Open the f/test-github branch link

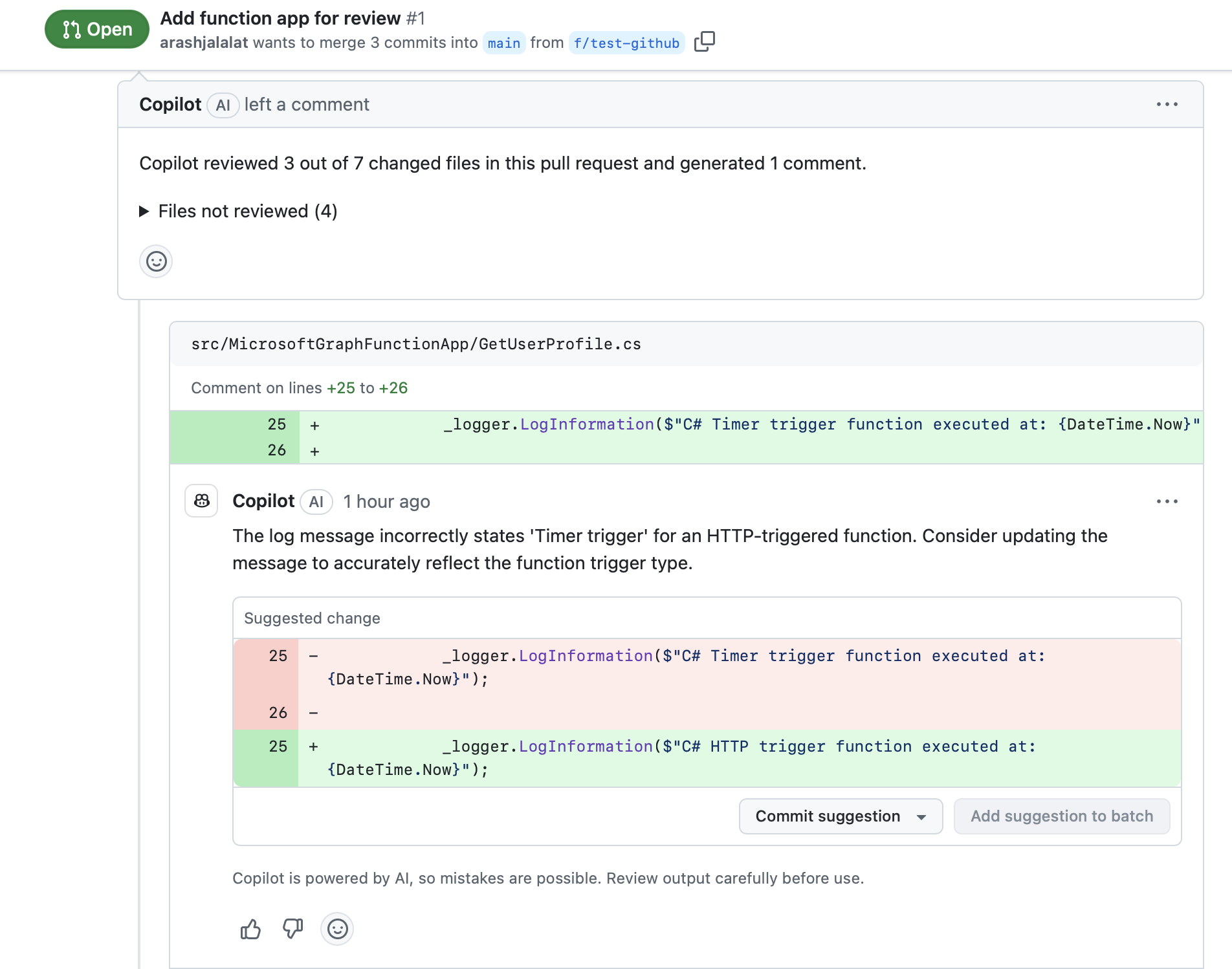pyautogui.click(x=626, y=43)
